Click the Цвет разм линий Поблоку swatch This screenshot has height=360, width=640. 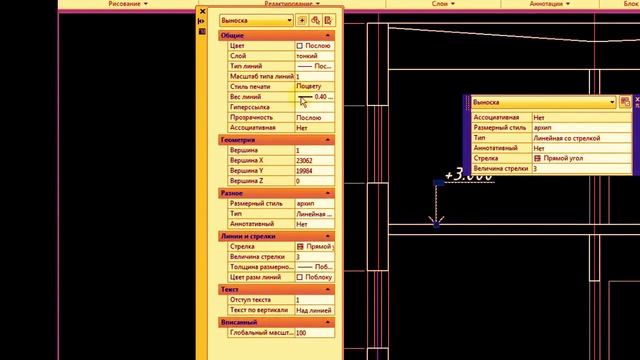[300, 277]
